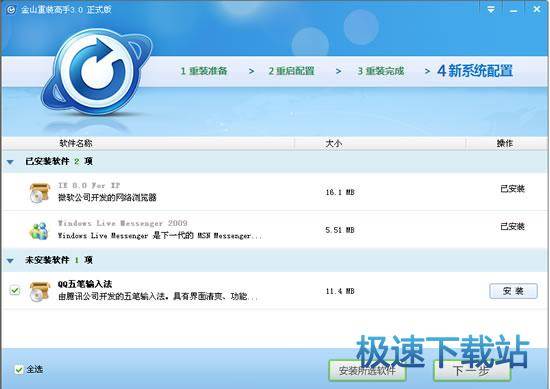
Task: Click the 金山重装高手3.0 正式版 title text
Action: [x=66, y=10]
